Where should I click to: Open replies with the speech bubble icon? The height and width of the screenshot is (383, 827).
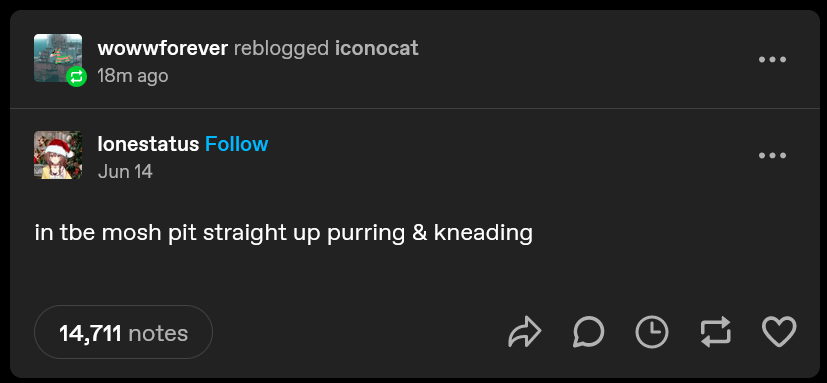click(x=588, y=333)
